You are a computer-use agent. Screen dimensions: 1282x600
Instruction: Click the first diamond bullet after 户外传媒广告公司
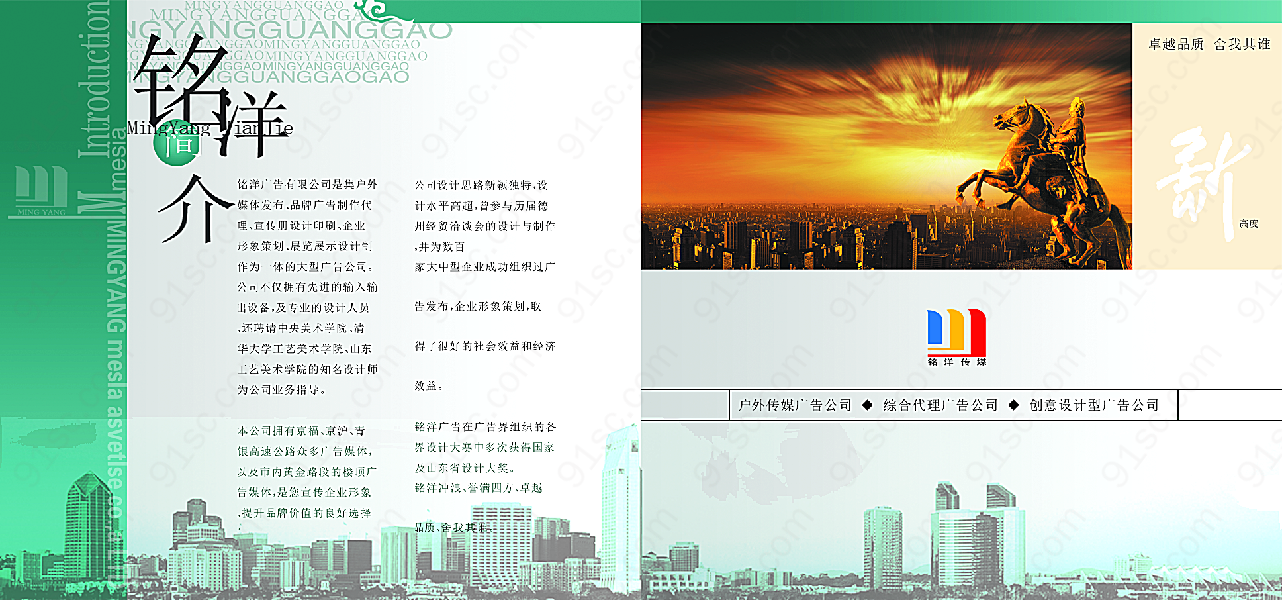(867, 405)
